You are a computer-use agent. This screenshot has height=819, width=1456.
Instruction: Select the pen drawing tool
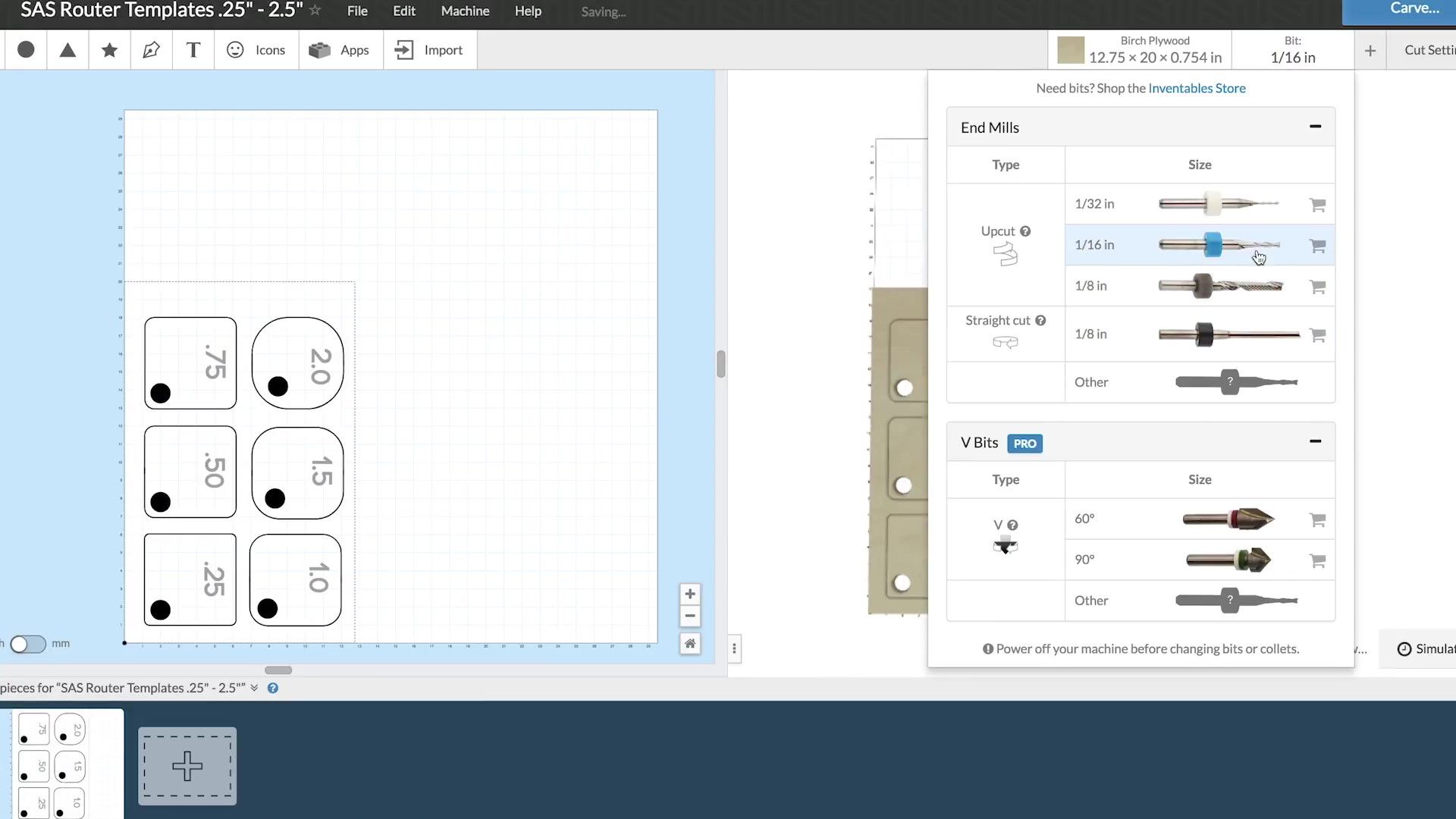pyautogui.click(x=151, y=50)
